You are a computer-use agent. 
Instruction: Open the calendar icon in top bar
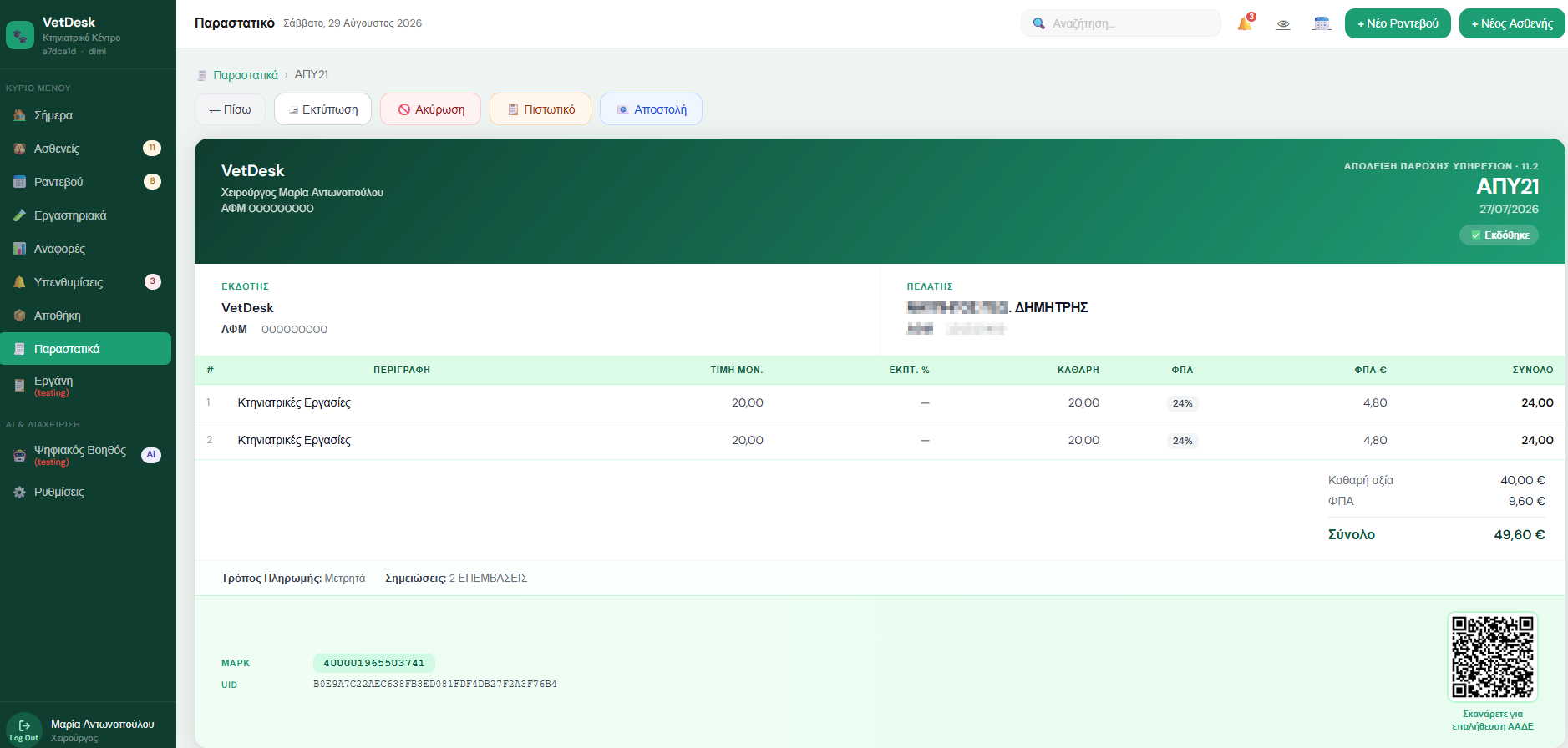pyautogui.click(x=1321, y=23)
